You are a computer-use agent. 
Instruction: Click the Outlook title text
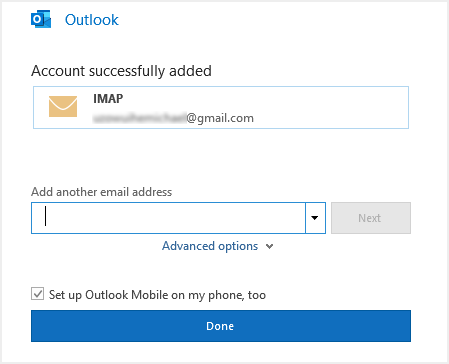92,20
